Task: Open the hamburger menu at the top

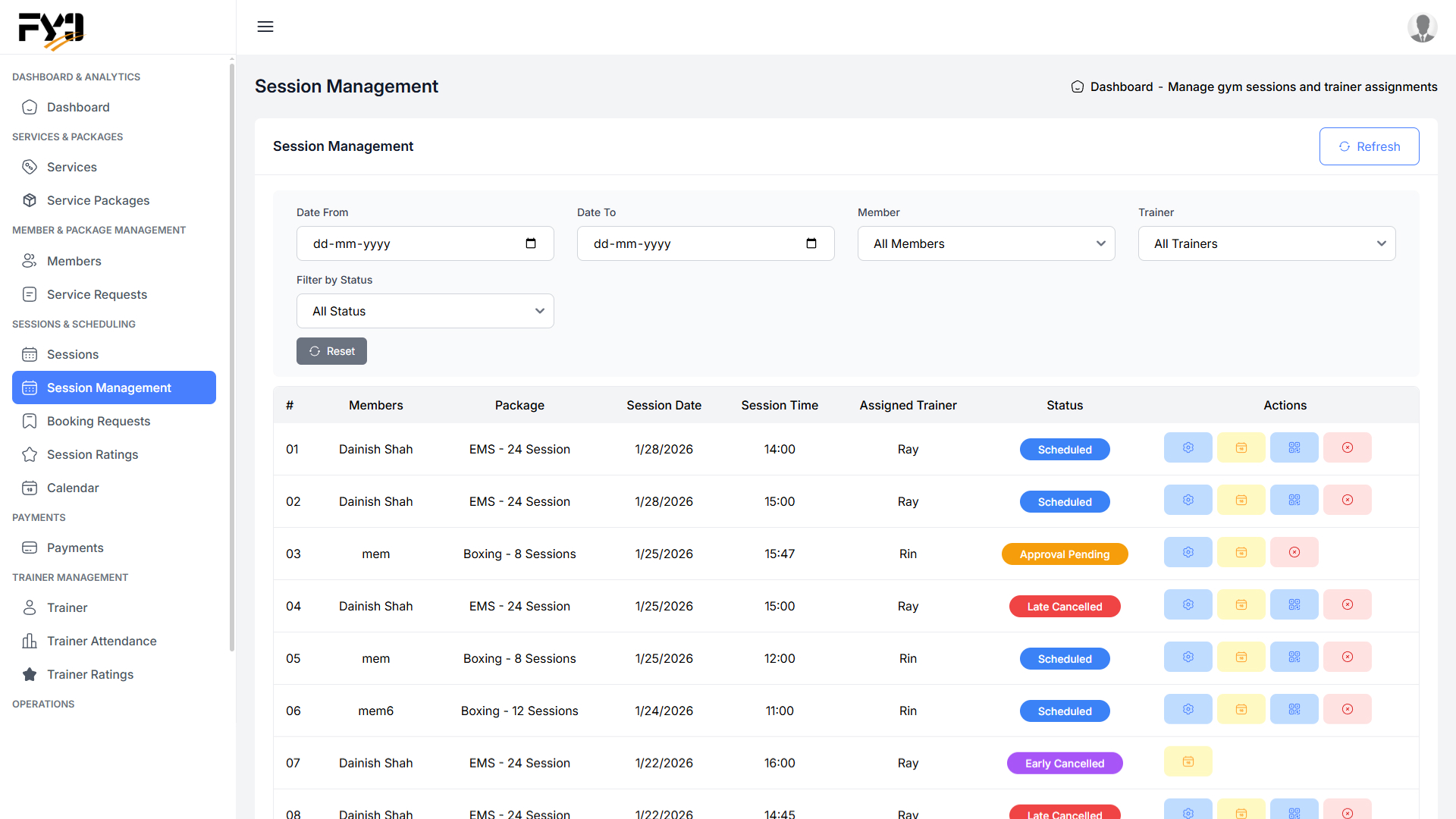Action: coord(265,27)
